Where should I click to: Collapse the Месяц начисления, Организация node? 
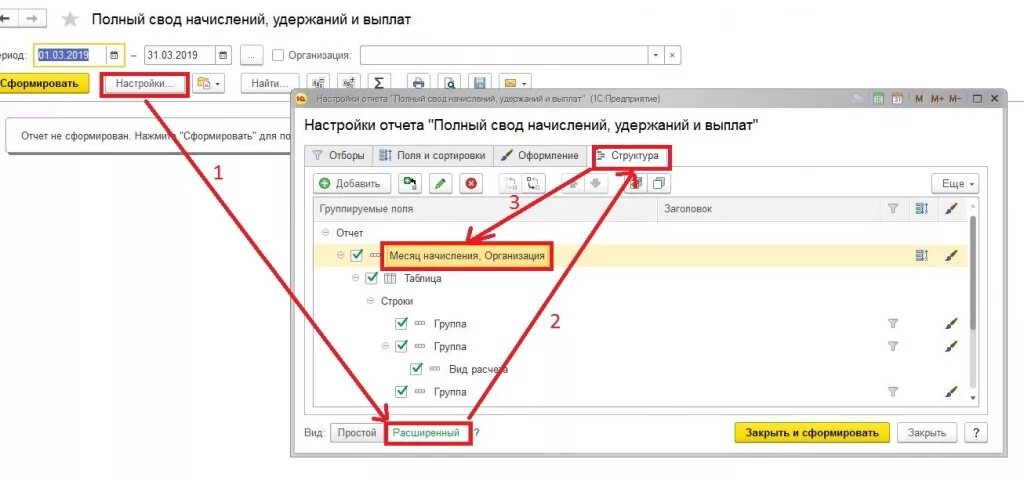tap(340, 255)
